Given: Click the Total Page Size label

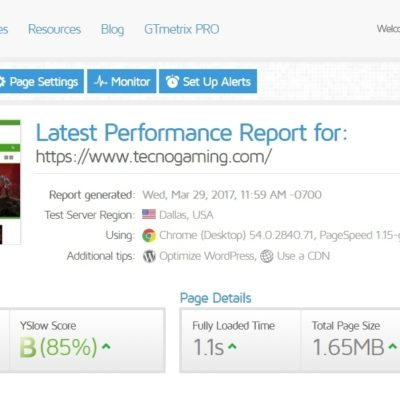Looking at the screenshot, I should coord(346,326).
